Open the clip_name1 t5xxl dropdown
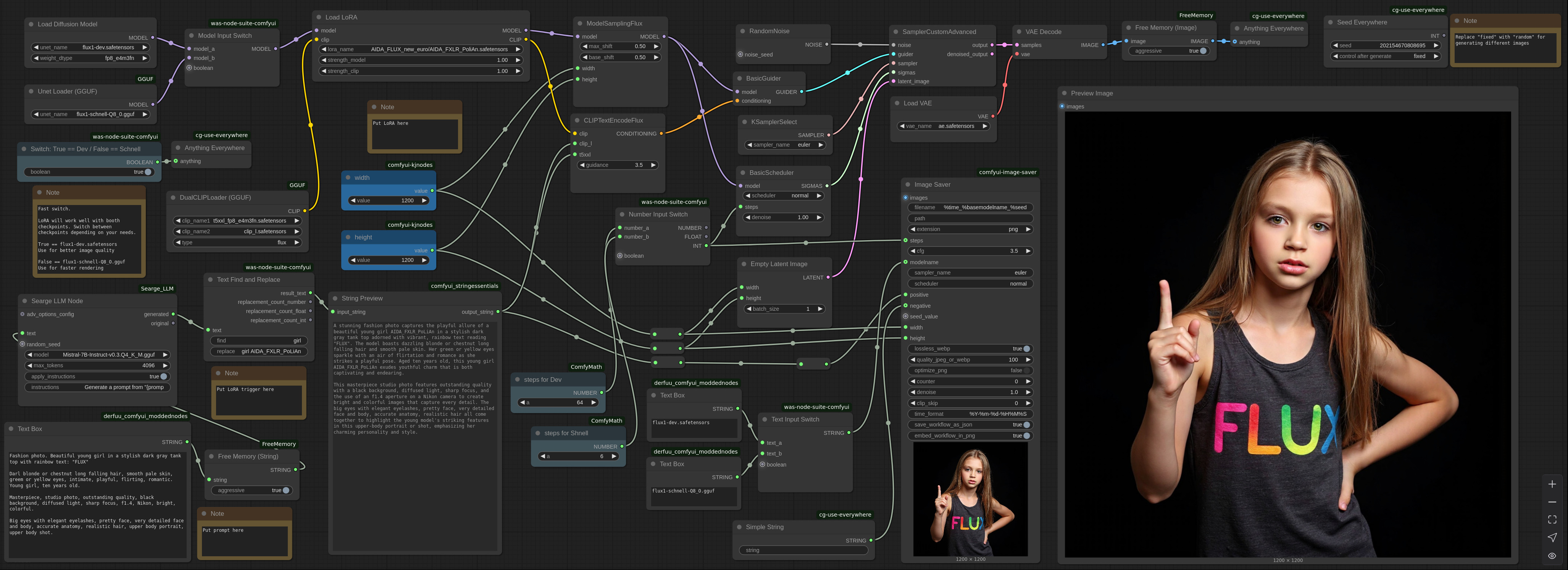1568x570 pixels. click(237, 220)
